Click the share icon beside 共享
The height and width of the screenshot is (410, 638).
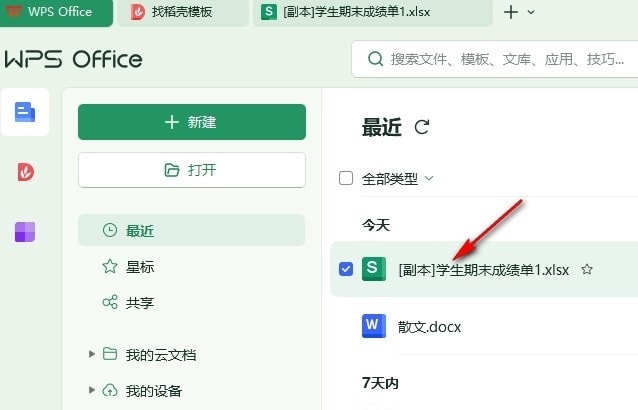tap(110, 302)
